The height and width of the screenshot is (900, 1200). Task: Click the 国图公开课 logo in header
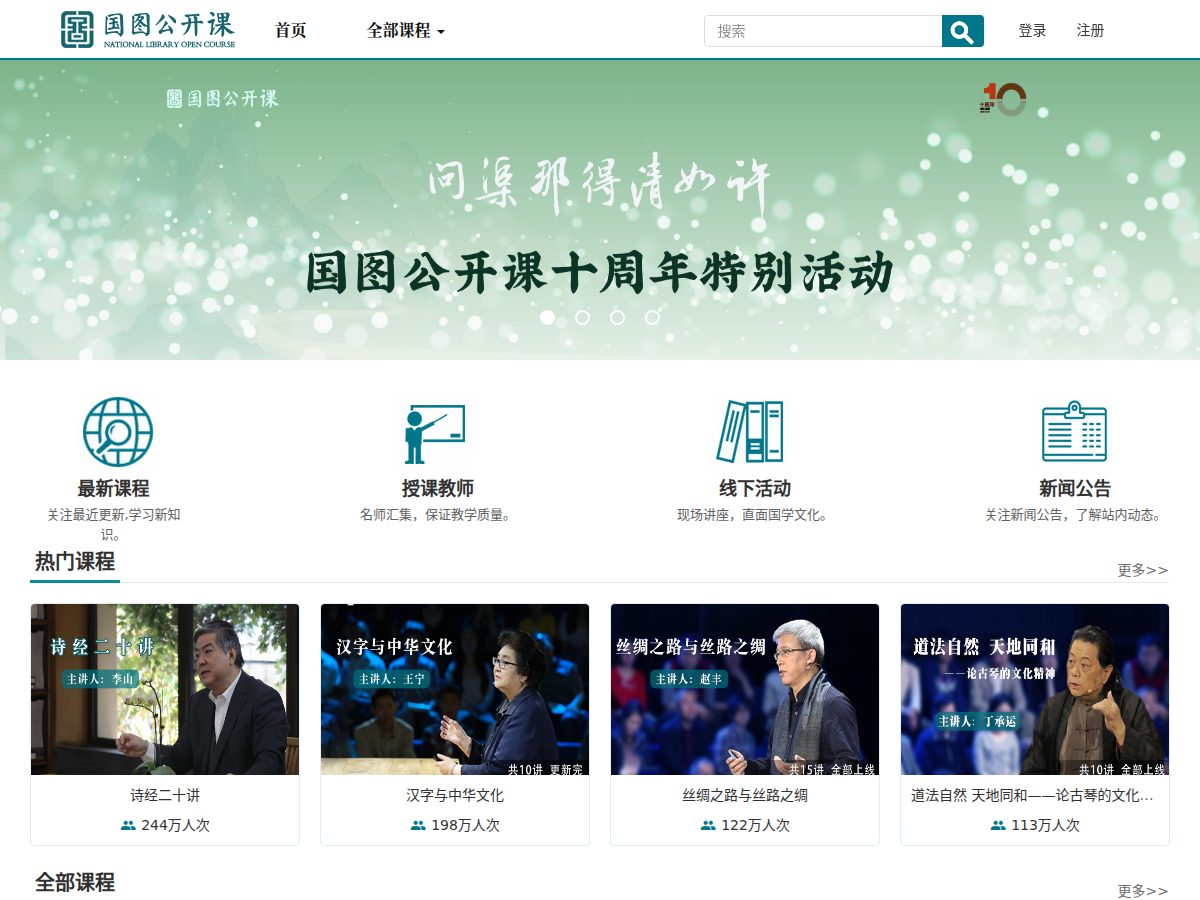click(148, 30)
